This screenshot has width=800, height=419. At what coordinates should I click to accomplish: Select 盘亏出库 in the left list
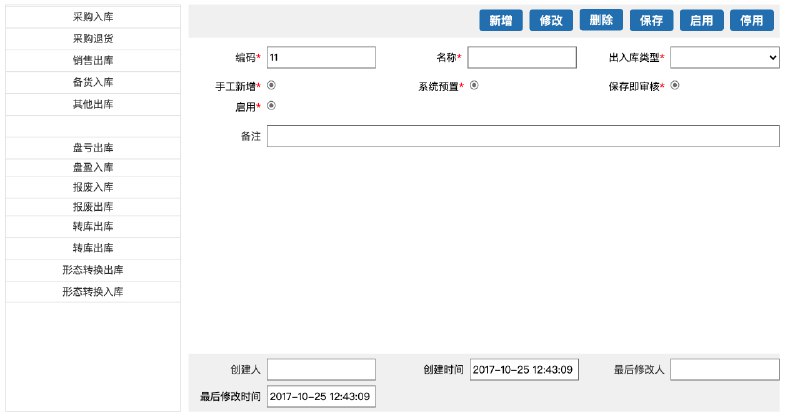coord(93,148)
